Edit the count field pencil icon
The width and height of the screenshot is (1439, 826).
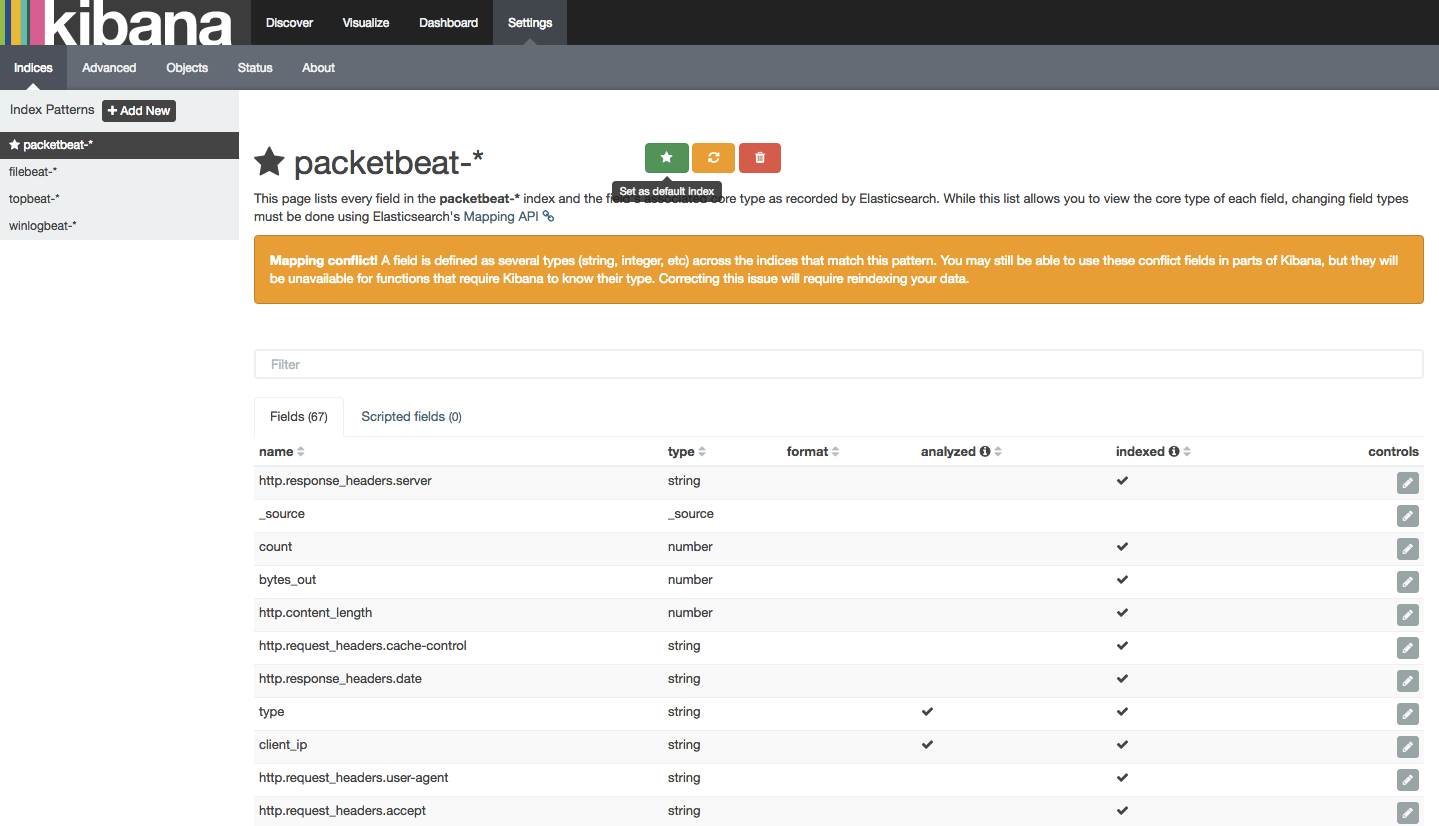tap(1408, 550)
